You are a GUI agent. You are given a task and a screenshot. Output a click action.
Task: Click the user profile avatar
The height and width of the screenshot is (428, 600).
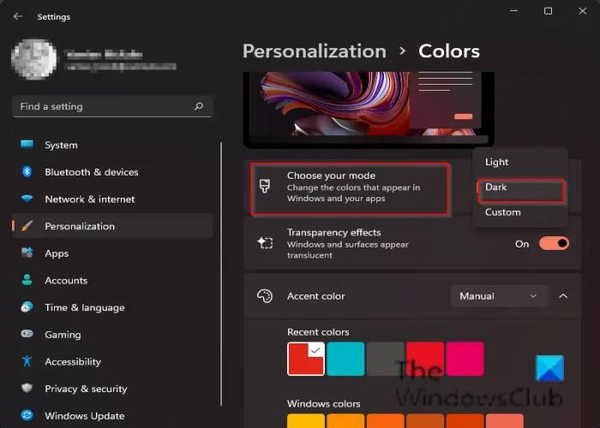point(34,59)
